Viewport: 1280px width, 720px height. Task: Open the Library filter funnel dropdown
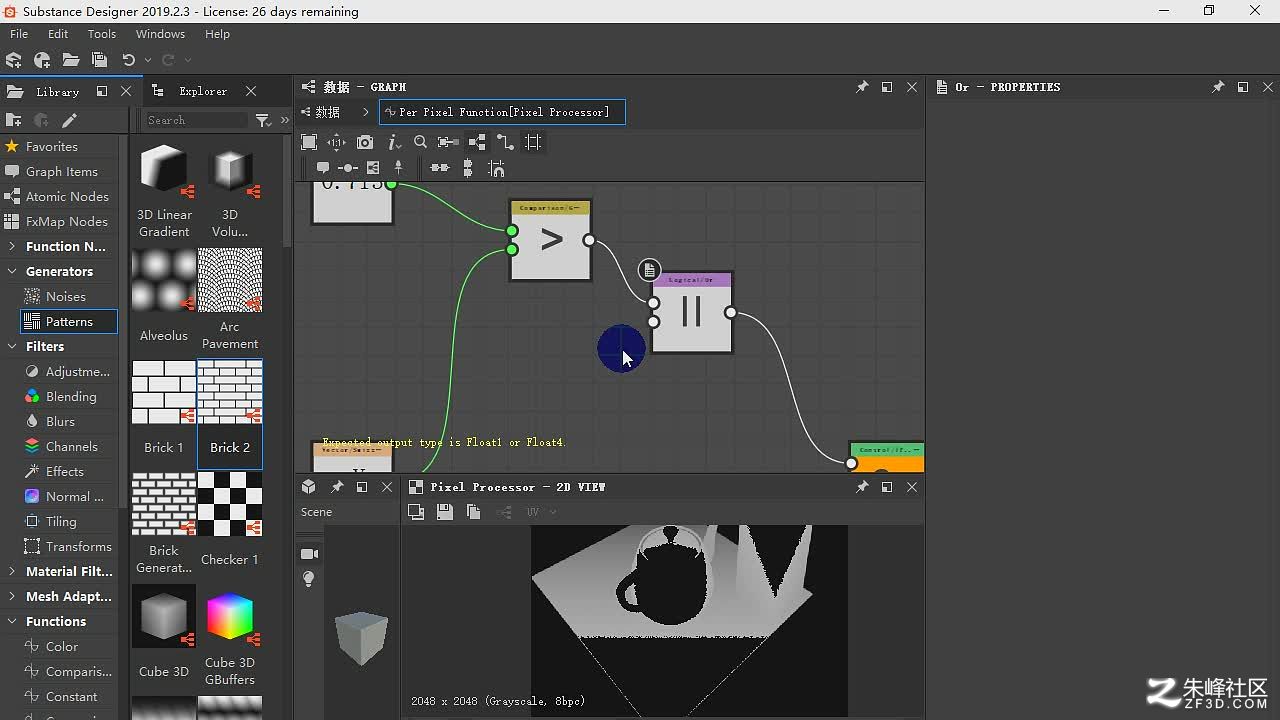tap(263, 120)
